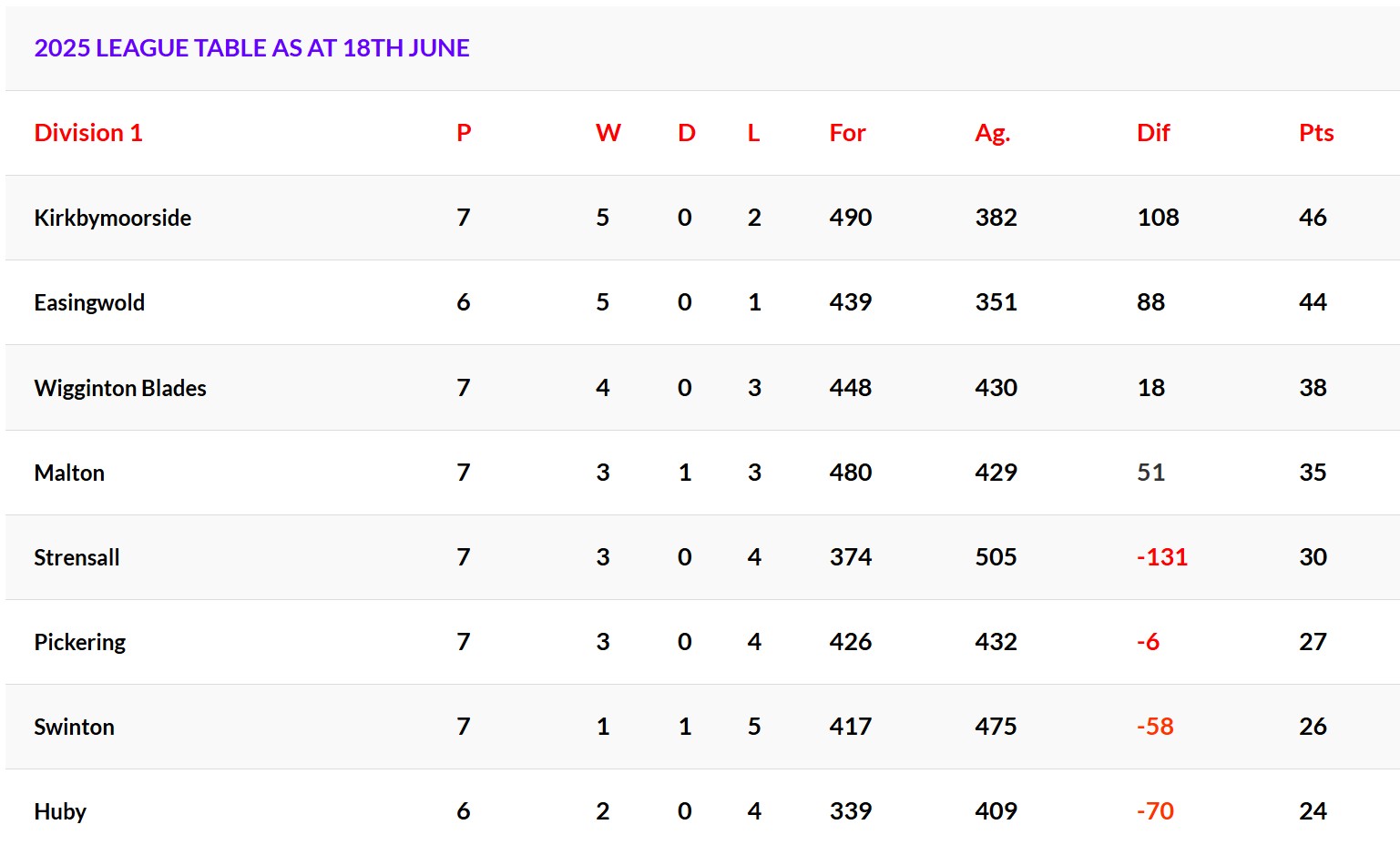Select the Easingwold team name
Screen dimensions: 1400x845
(89, 303)
